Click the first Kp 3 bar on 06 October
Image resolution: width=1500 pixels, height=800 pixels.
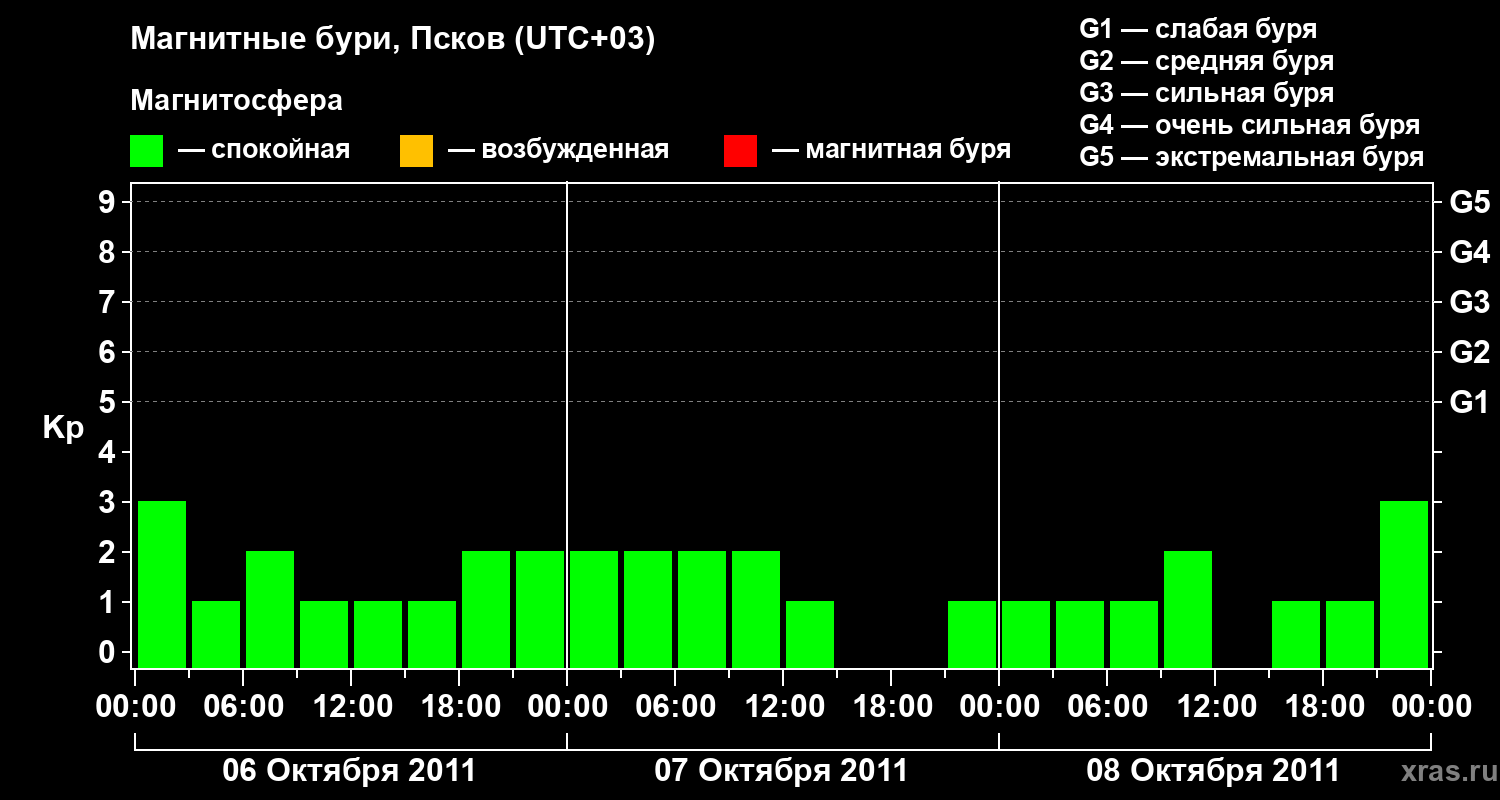[x=162, y=584]
